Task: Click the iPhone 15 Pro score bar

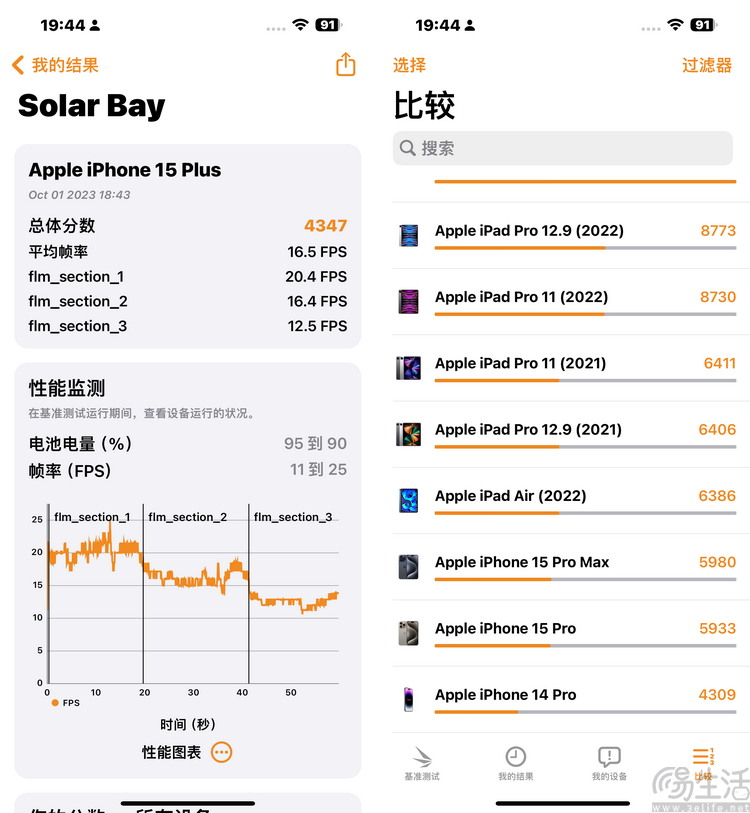Action: [585, 646]
